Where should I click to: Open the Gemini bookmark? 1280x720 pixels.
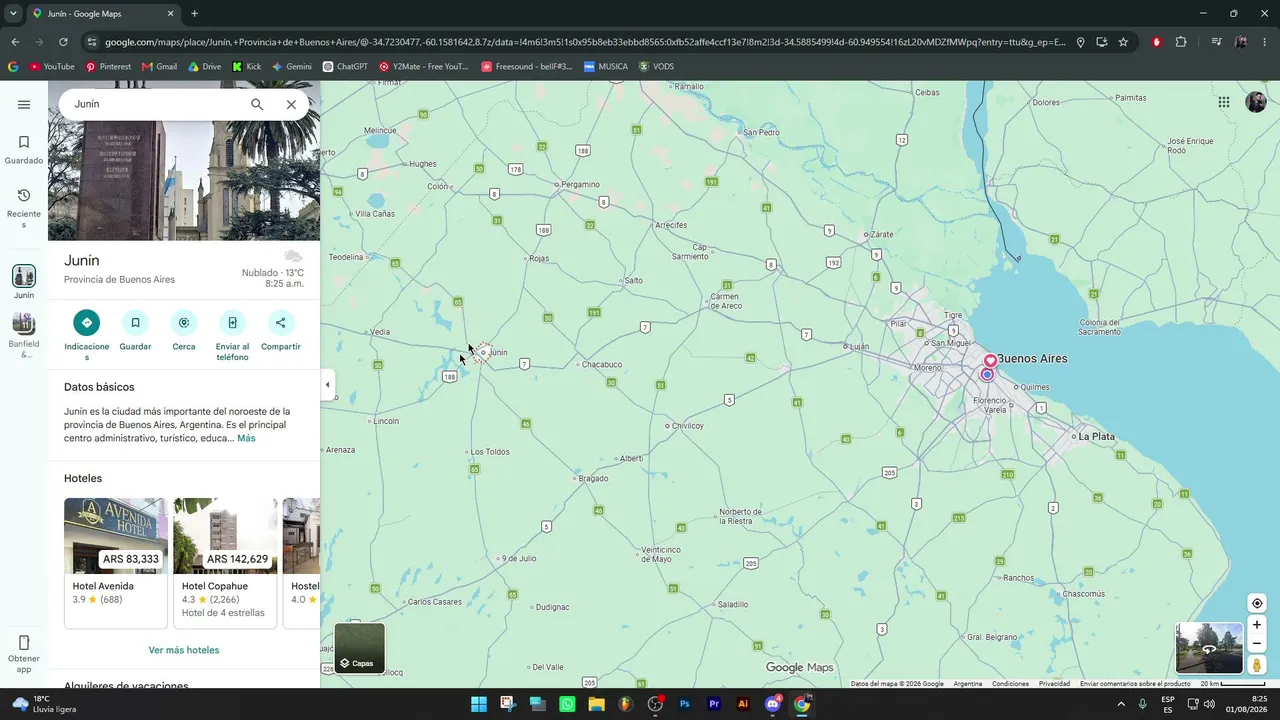tap(291, 67)
